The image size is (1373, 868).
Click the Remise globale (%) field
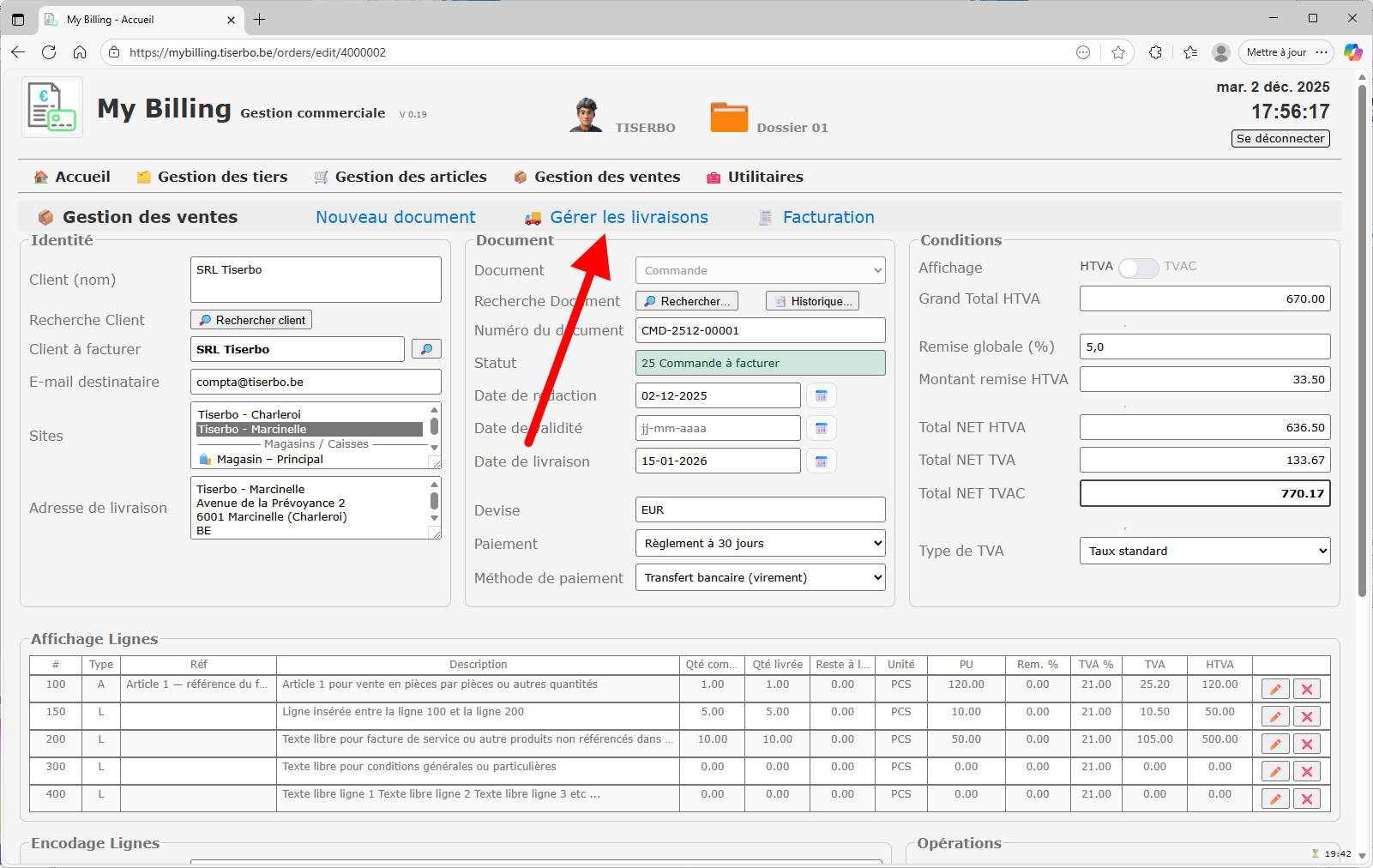tap(1204, 347)
